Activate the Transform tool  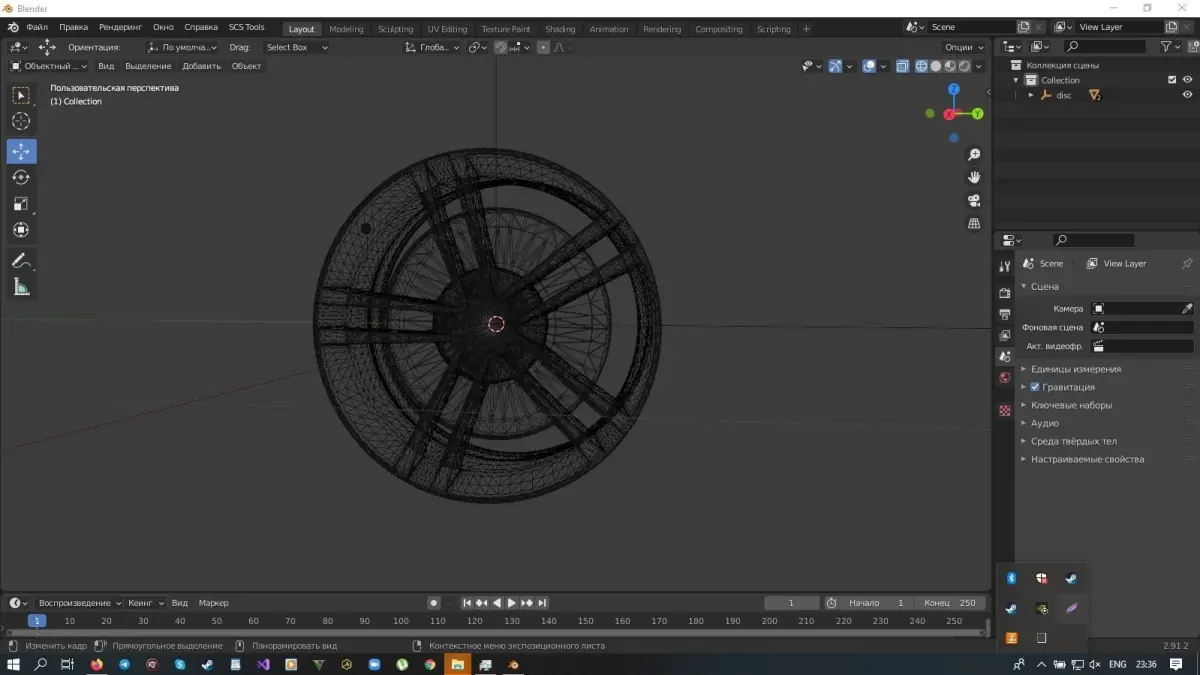[21, 230]
